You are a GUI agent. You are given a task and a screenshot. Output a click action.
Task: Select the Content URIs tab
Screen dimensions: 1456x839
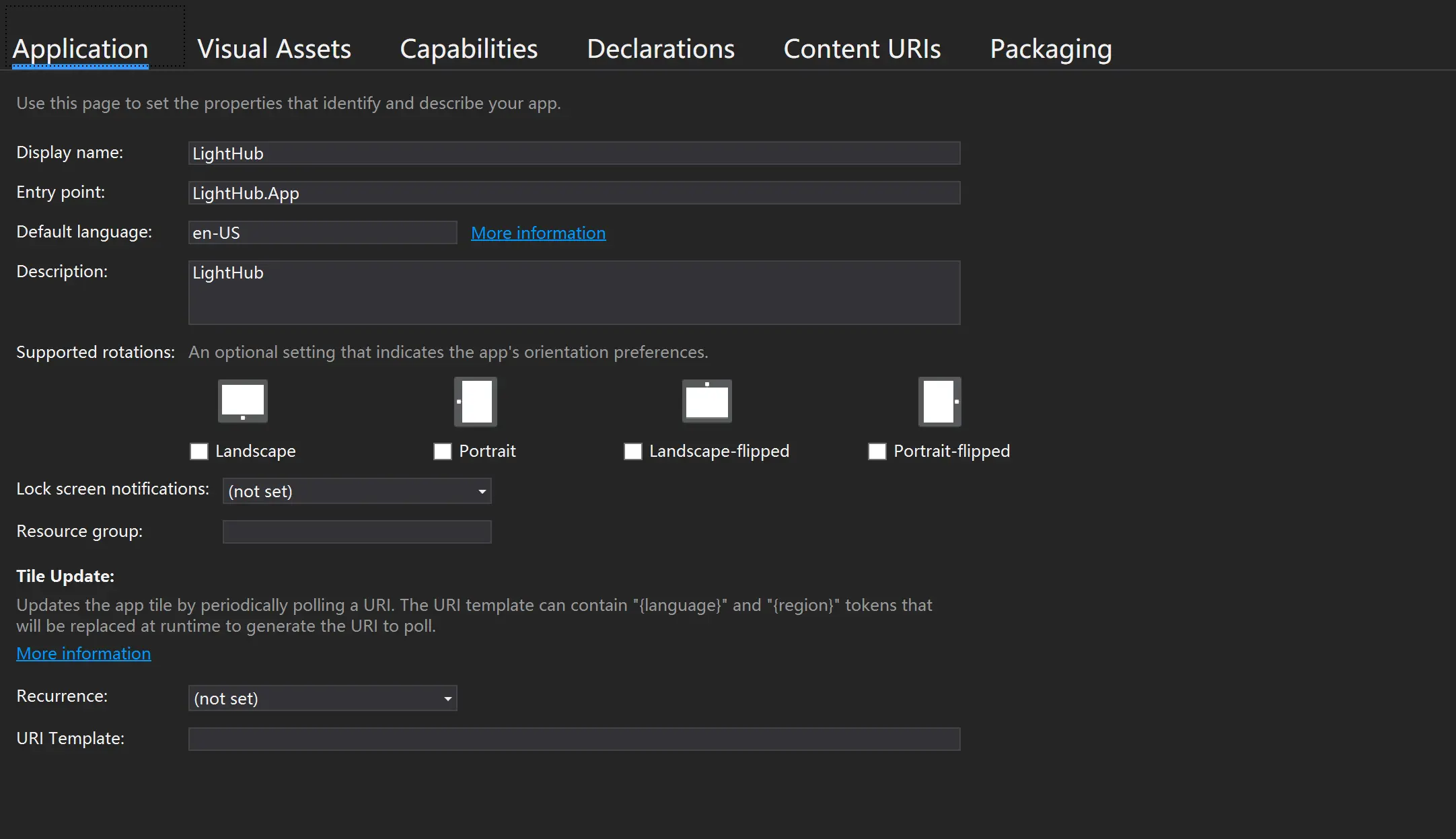click(862, 49)
